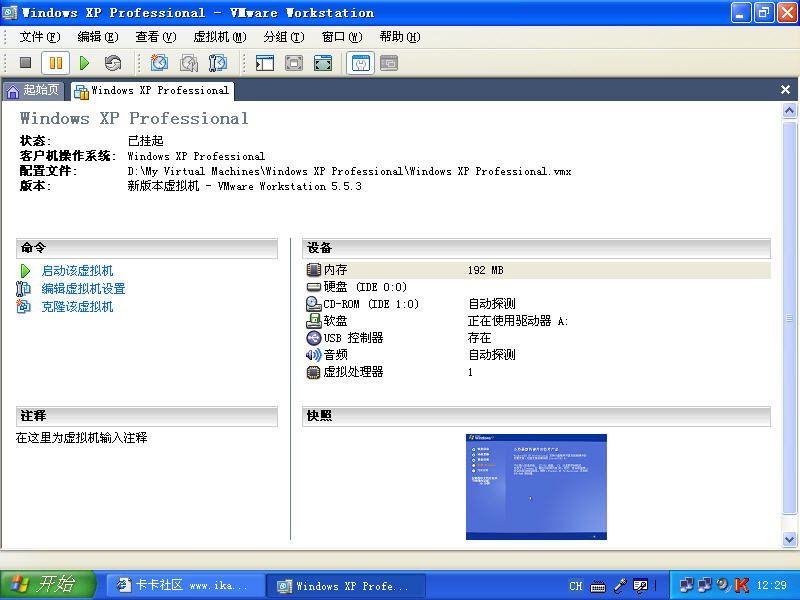Click the floppy drive icon next to 软盘
800x600 pixels.
point(313,321)
